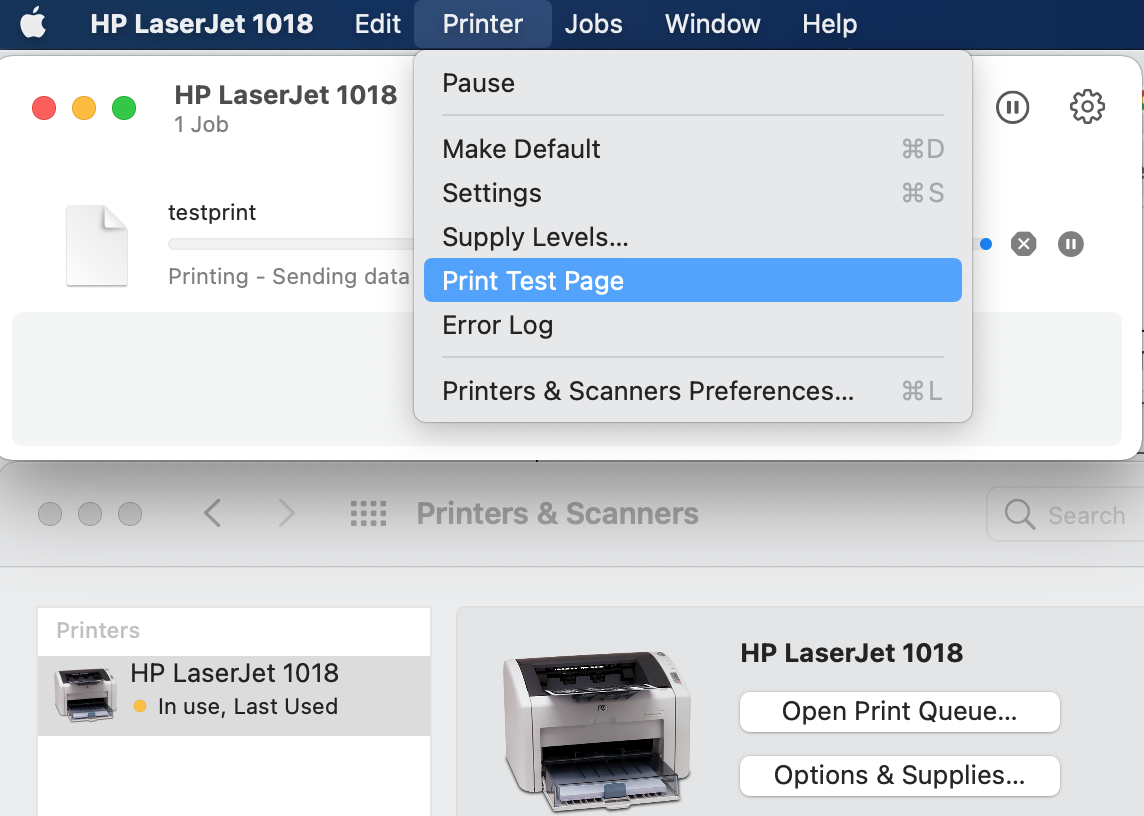Screen dimensions: 1144x816
Task: Click the HP LaserJet 1018 list thumbnail
Action: click(x=85, y=694)
